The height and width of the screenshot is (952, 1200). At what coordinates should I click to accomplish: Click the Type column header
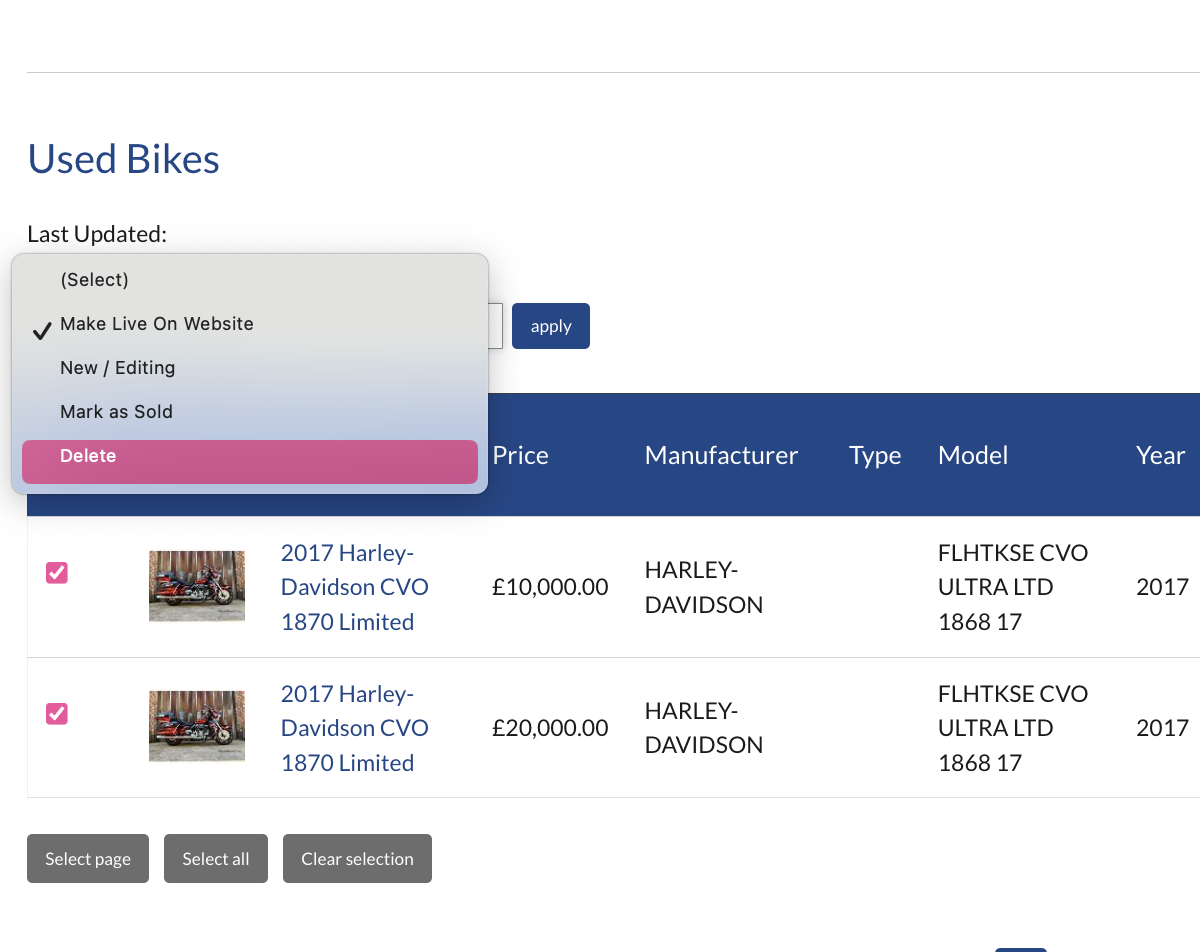pos(875,456)
